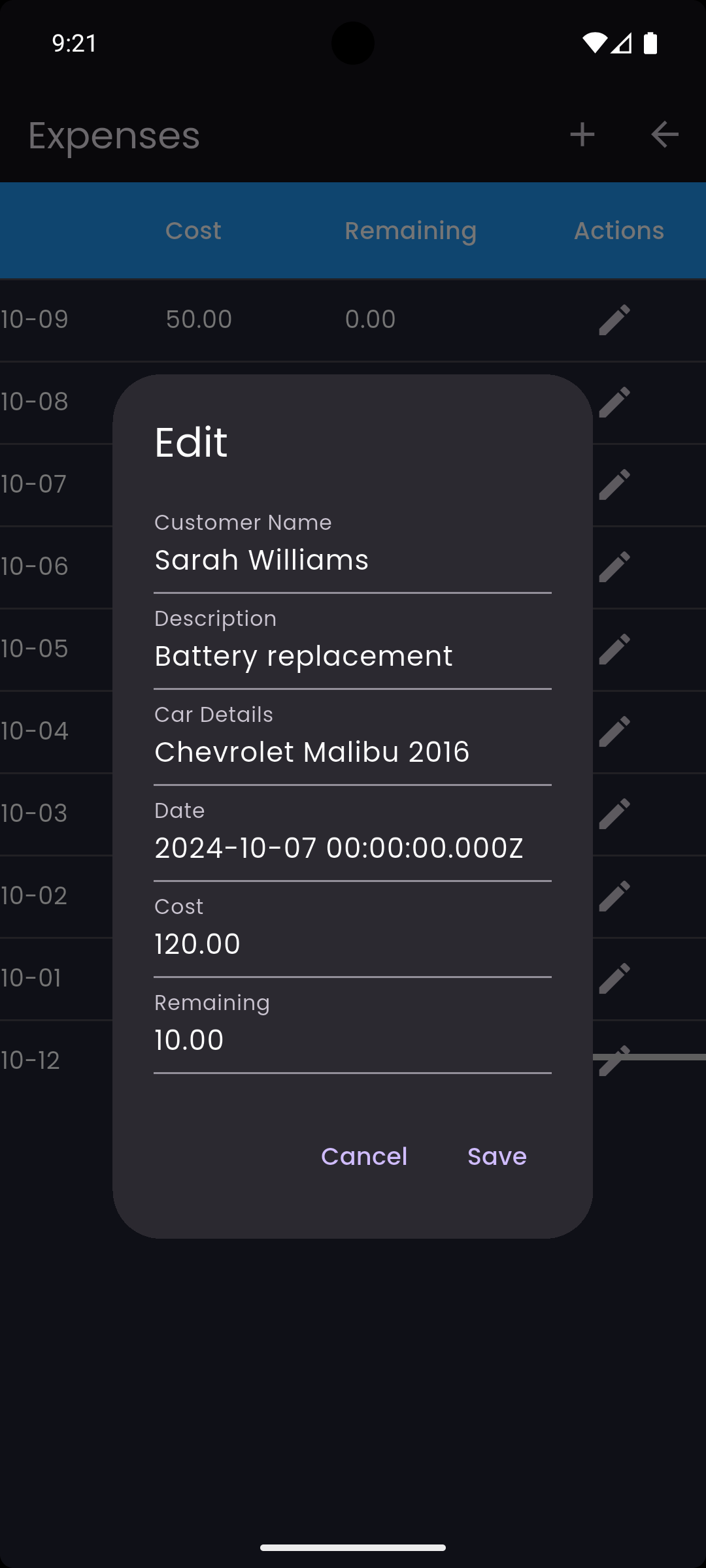The image size is (706, 1568).
Task: Click the edit pencil for row 10-08
Action: pos(613,402)
